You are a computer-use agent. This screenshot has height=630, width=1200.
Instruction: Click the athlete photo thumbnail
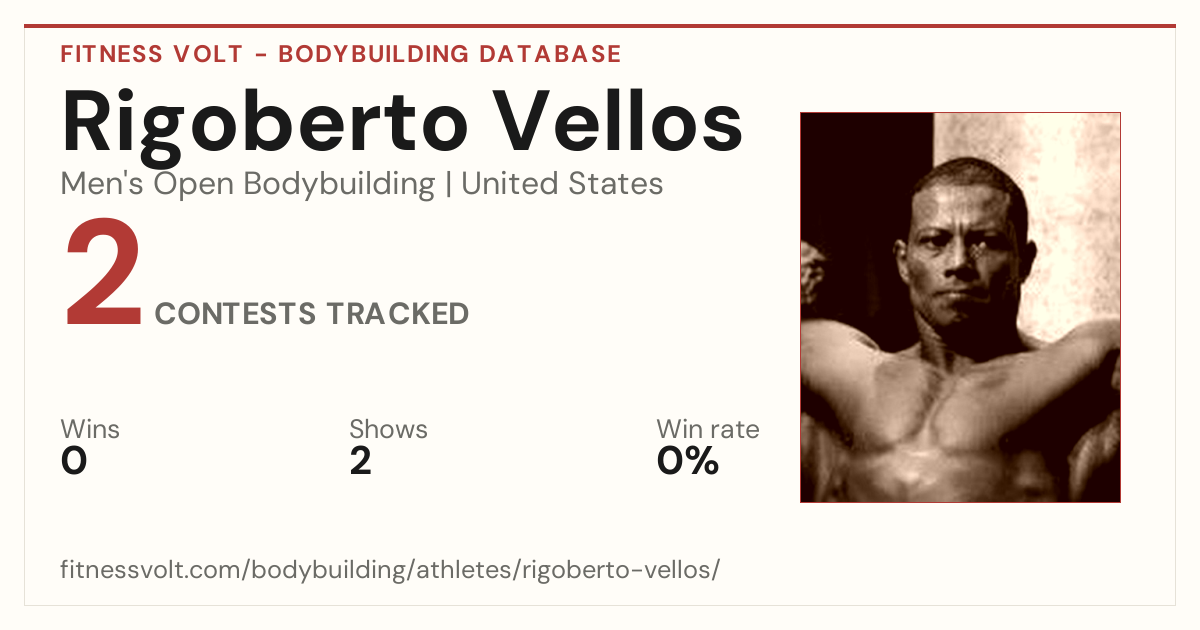pyautogui.click(x=960, y=307)
